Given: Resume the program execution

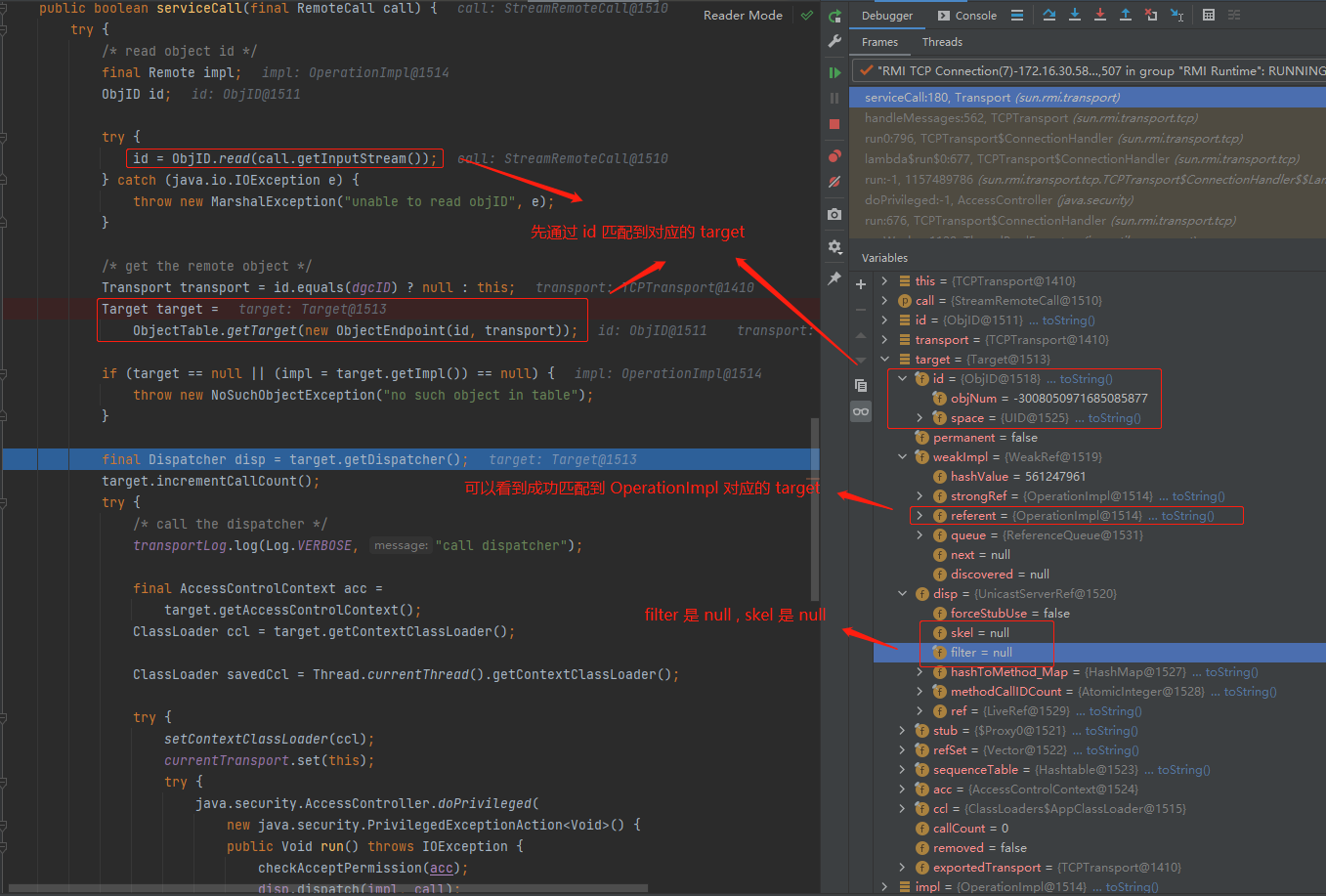Looking at the screenshot, I should pos(834,72).
